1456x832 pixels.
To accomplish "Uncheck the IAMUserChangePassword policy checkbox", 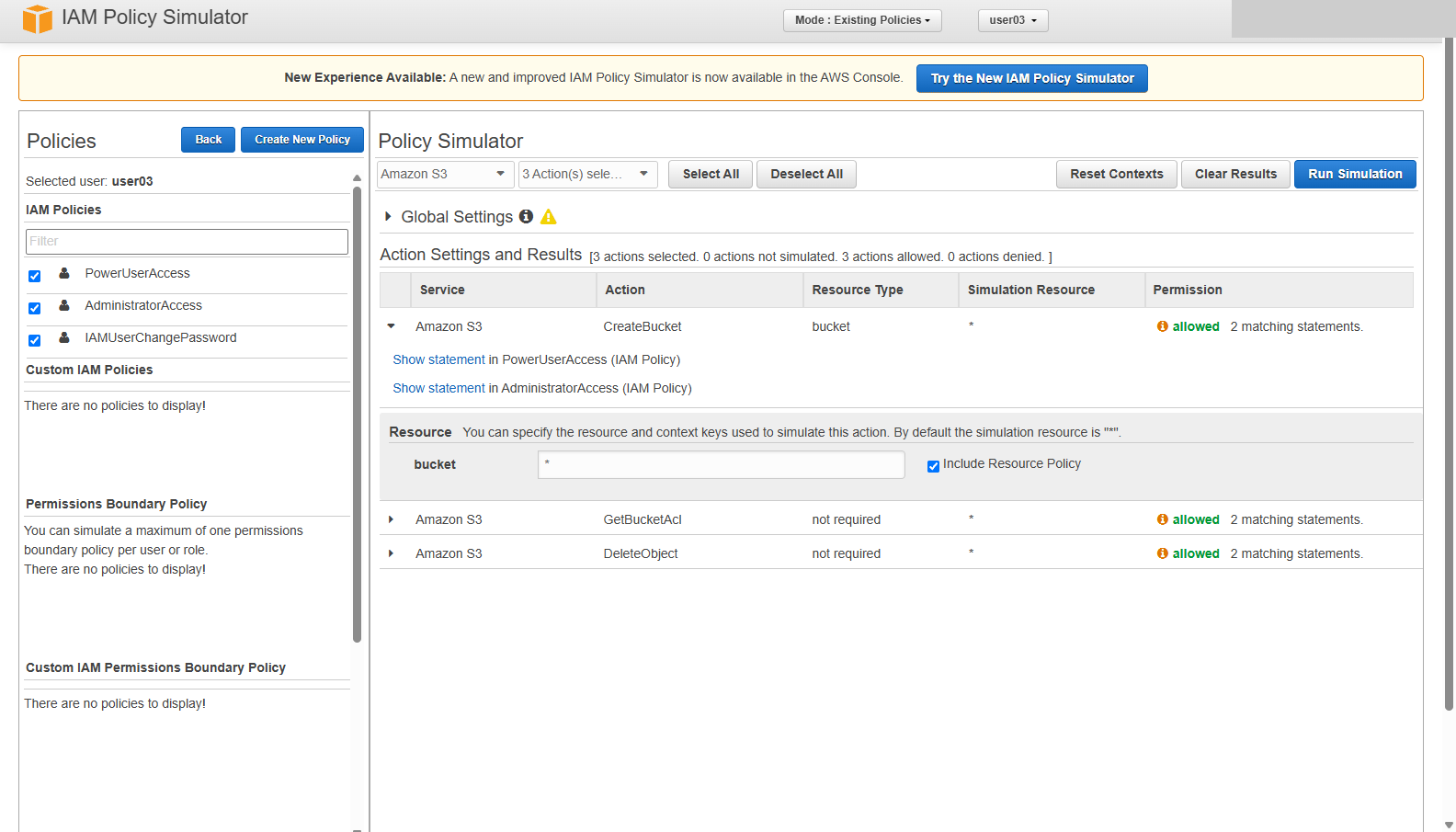I will (34, 340).
